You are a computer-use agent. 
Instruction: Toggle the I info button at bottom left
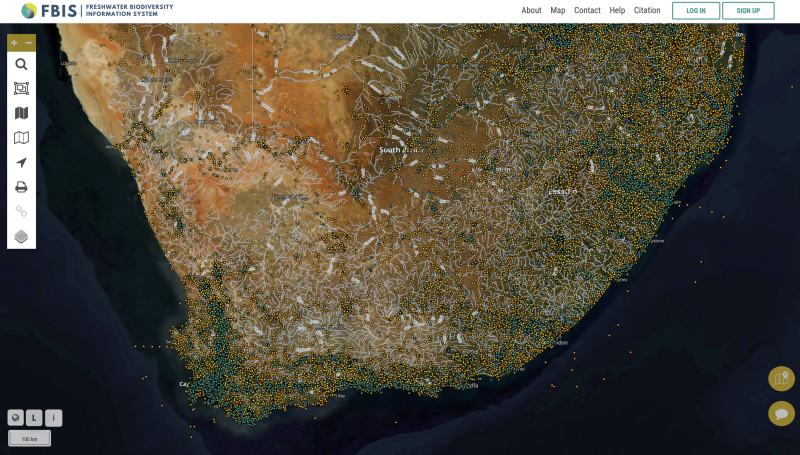click(x=53, y=418)
